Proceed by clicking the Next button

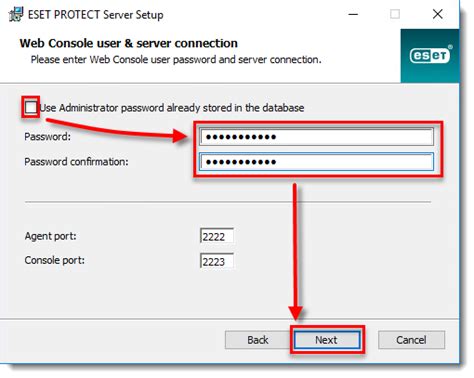click(327, 340)
